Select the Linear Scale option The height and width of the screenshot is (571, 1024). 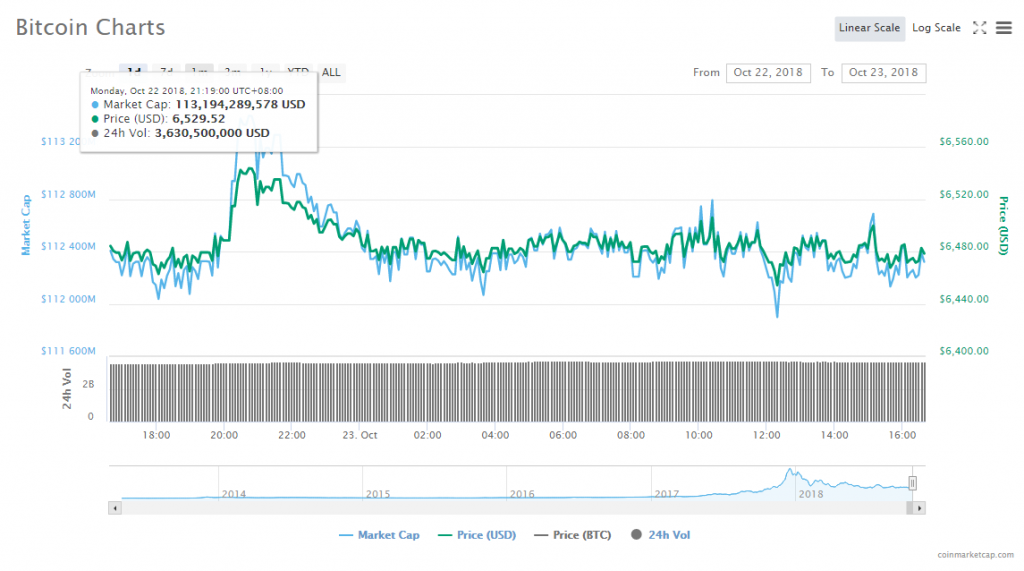pyautogui.click(x=869, y=28)
